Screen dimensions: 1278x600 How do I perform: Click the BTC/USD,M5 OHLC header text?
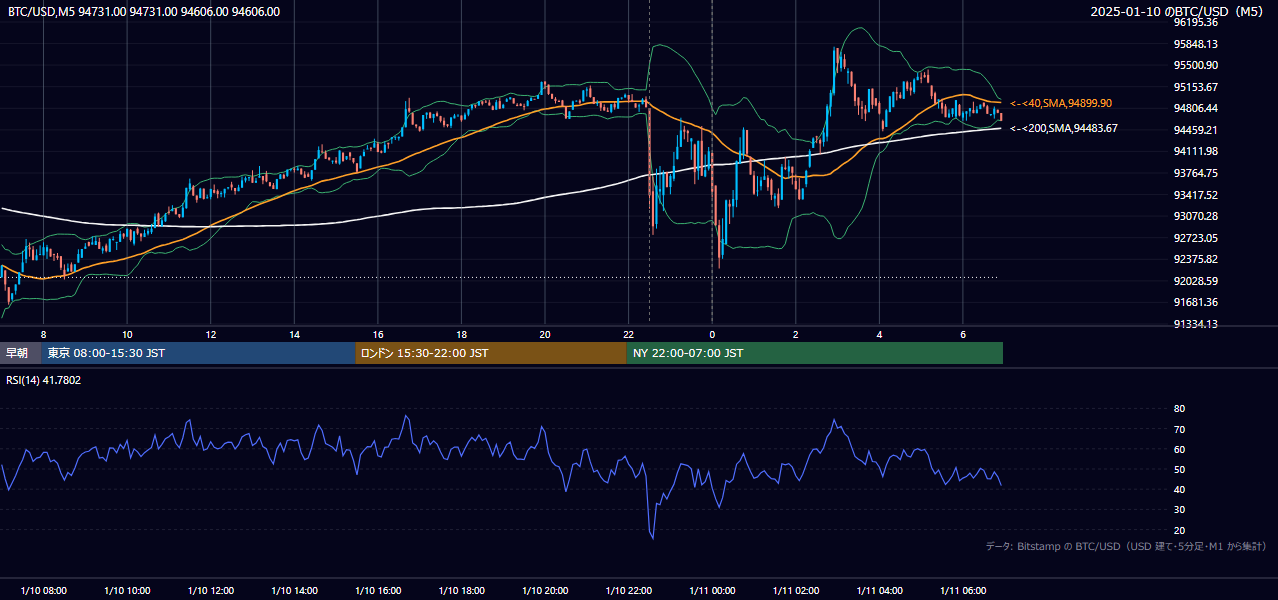[x=144, y=11]
